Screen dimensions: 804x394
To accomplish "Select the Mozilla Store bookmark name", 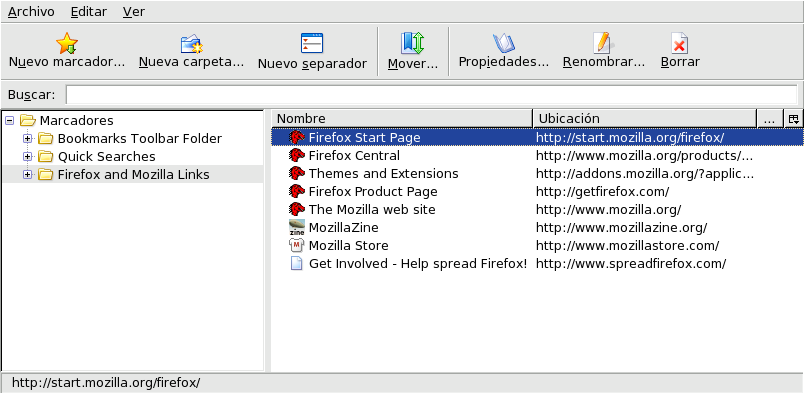I will [348, 245].
